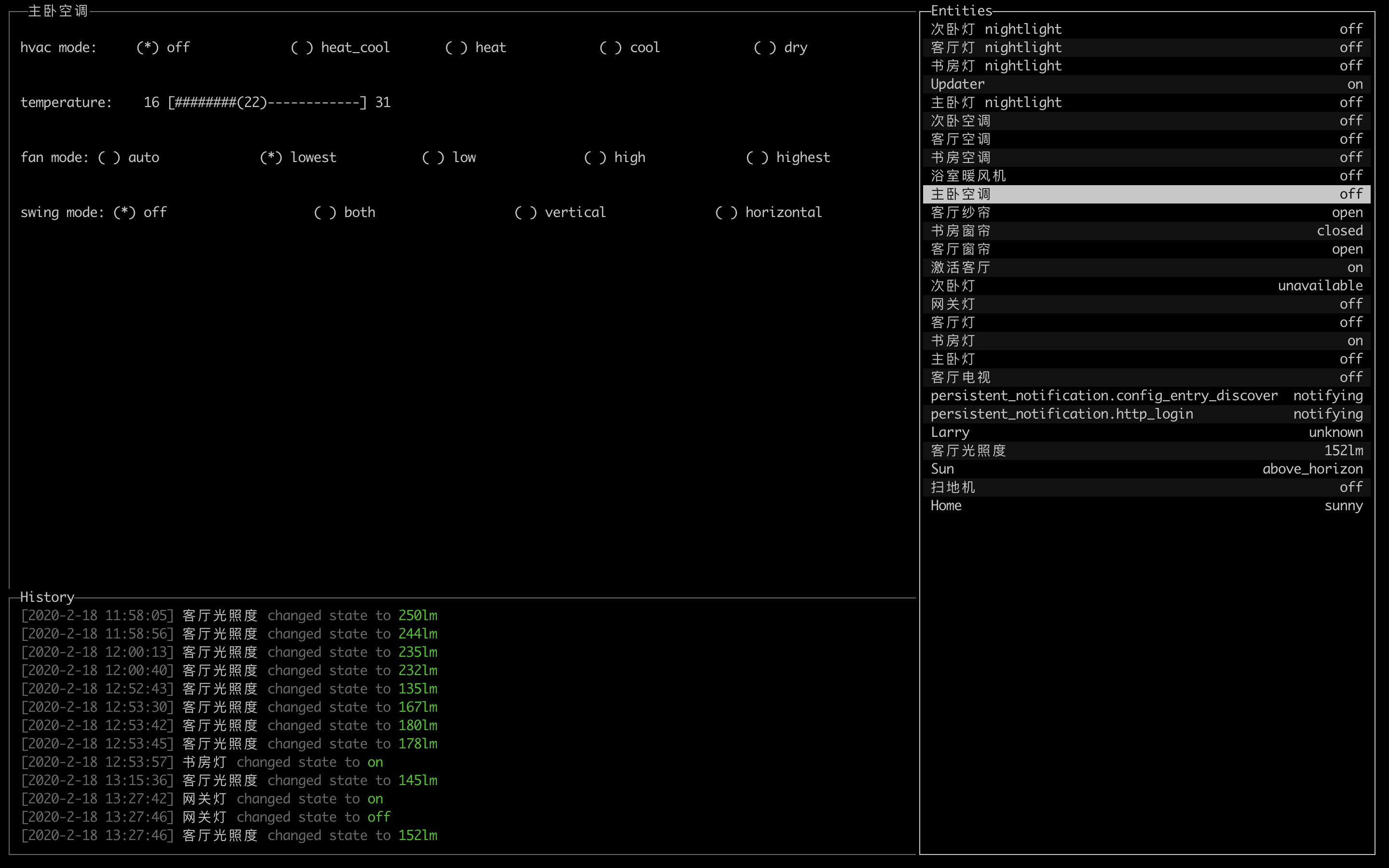Set hvac mode to cool
This screenshot has height=868, width=1389.
(611, 48)
